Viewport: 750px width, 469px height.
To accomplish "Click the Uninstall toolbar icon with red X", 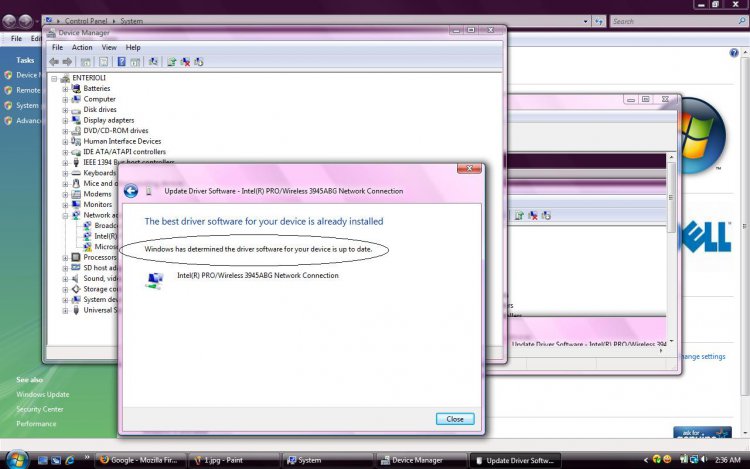I will (x=185, y=62).
